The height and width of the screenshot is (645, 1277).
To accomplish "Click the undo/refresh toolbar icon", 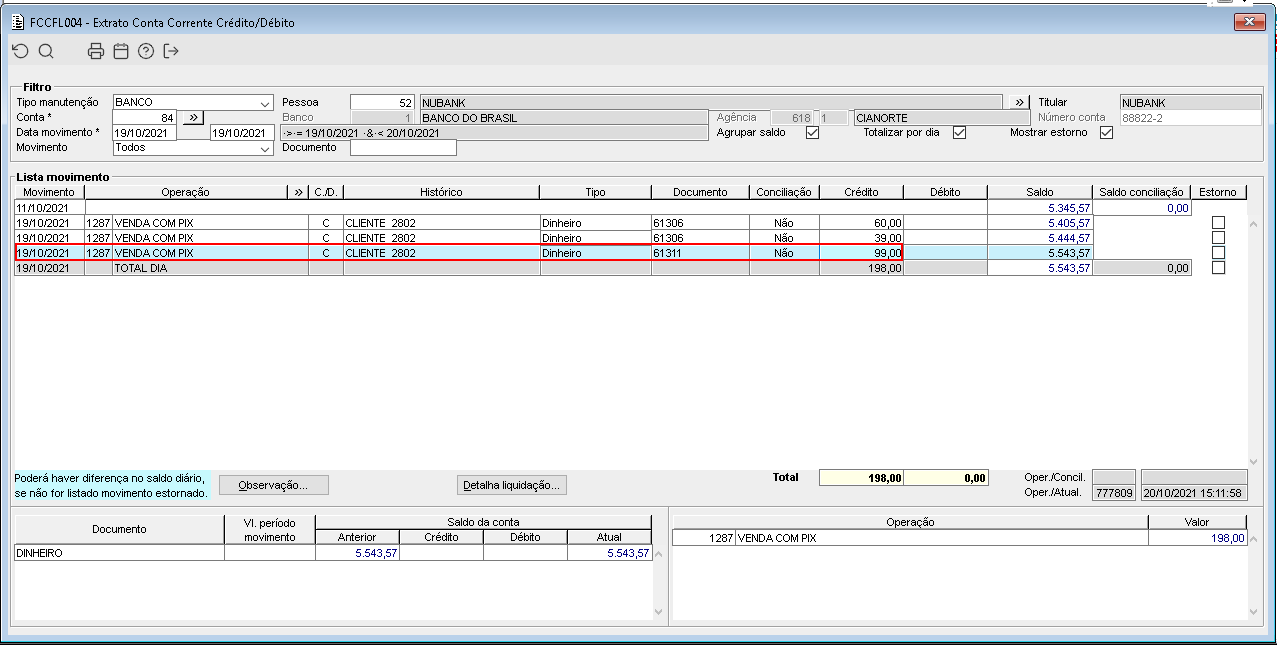I will click(x=21, y=51).
